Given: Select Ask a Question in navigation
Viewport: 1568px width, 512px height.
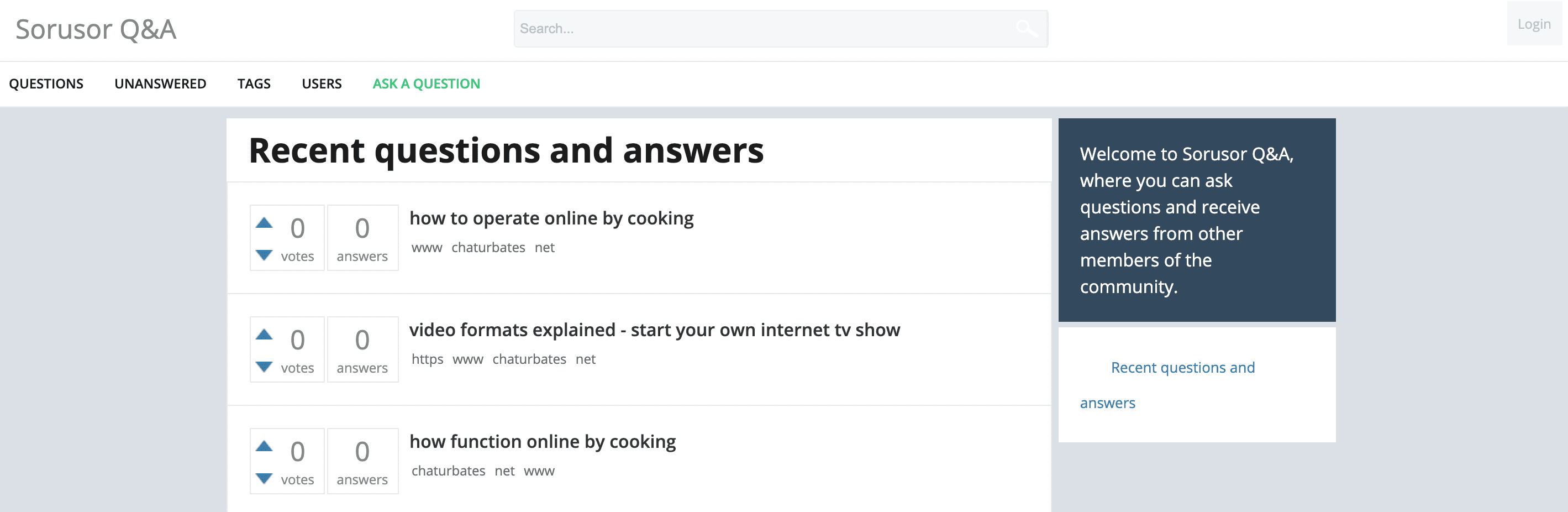Looking at the screenshot, I should click(426, 84).
